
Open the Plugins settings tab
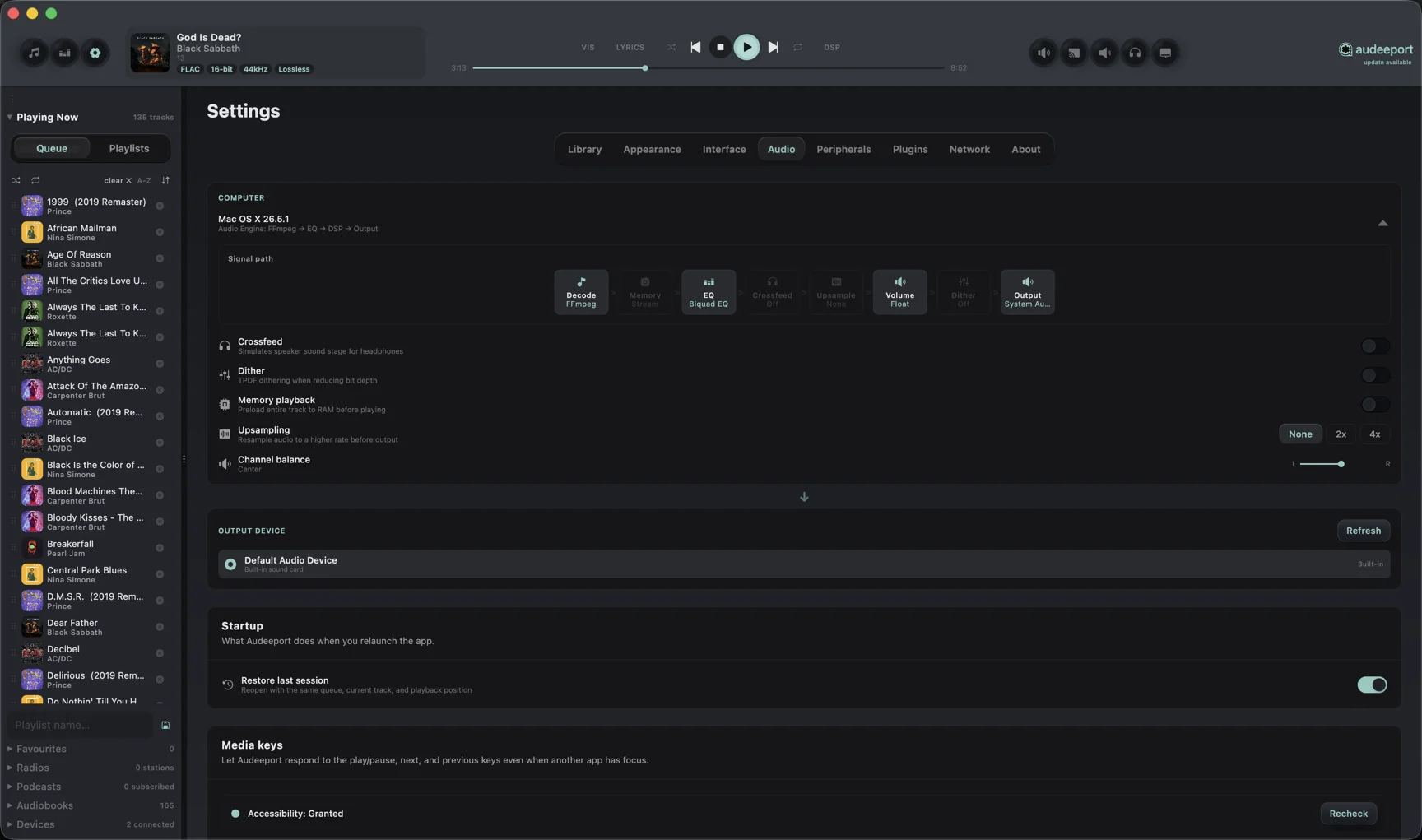click(910, 150)
